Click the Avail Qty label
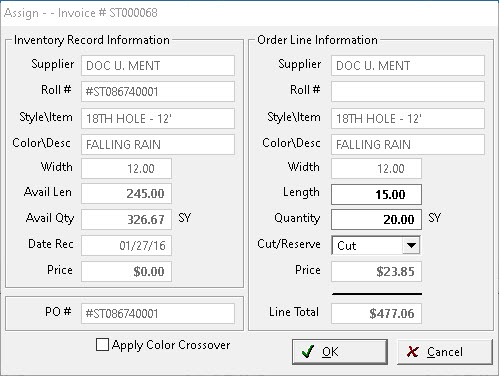The height and width of the screenshot is (376, 499). tap(50, 218)
